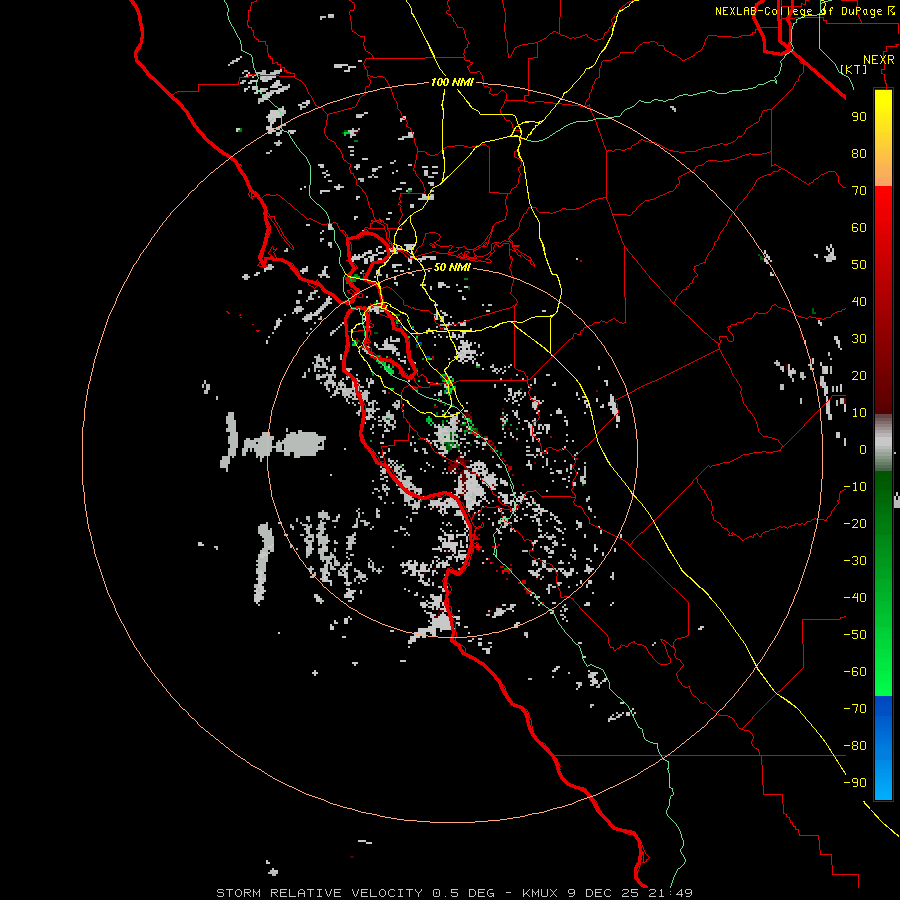Click the "NEXR" label near the top right
The height and width of the screenshot is (900, 900).
click(879, 59)
